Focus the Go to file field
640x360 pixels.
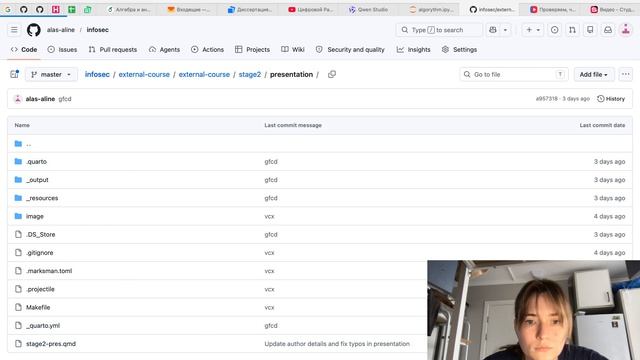click(x=514, y=74)
